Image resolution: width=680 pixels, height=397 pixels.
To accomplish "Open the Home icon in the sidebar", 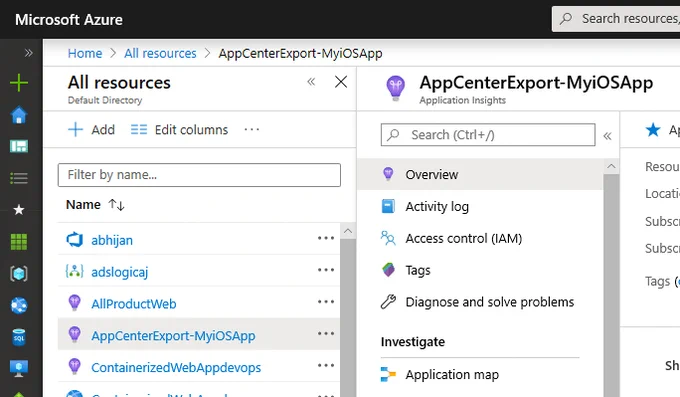I will click(x=19, y=115).
